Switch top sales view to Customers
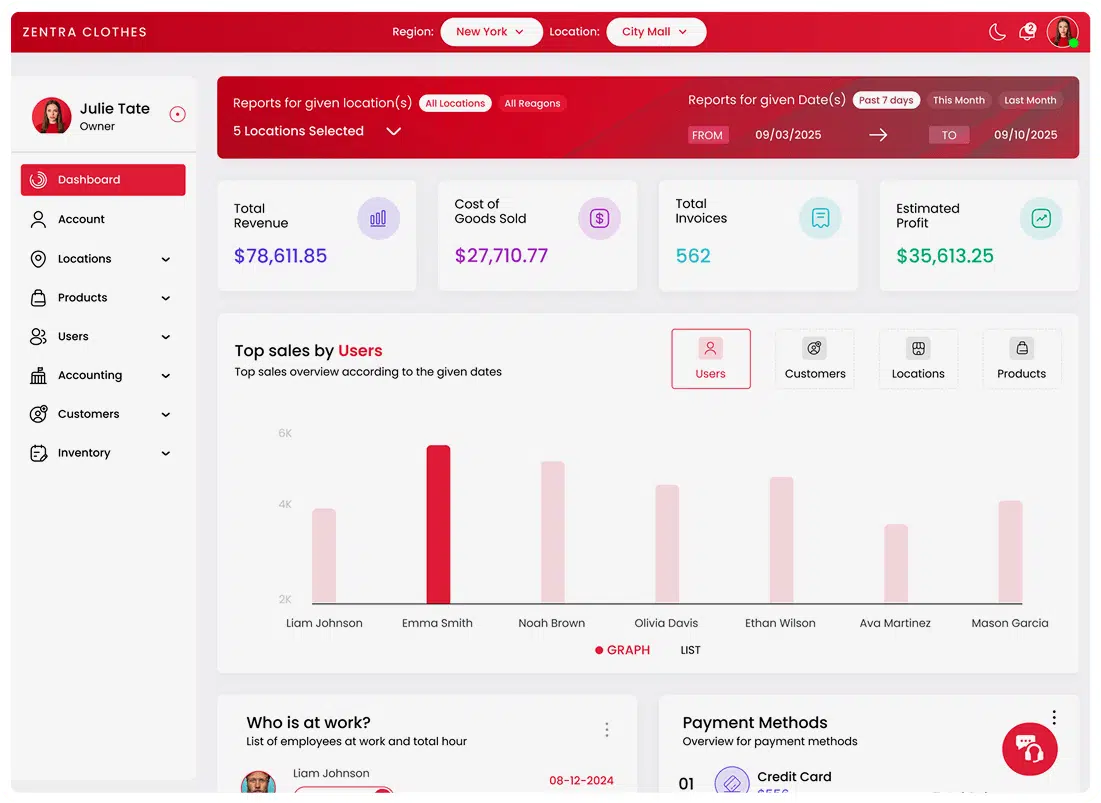 click(x=815, y=358)
